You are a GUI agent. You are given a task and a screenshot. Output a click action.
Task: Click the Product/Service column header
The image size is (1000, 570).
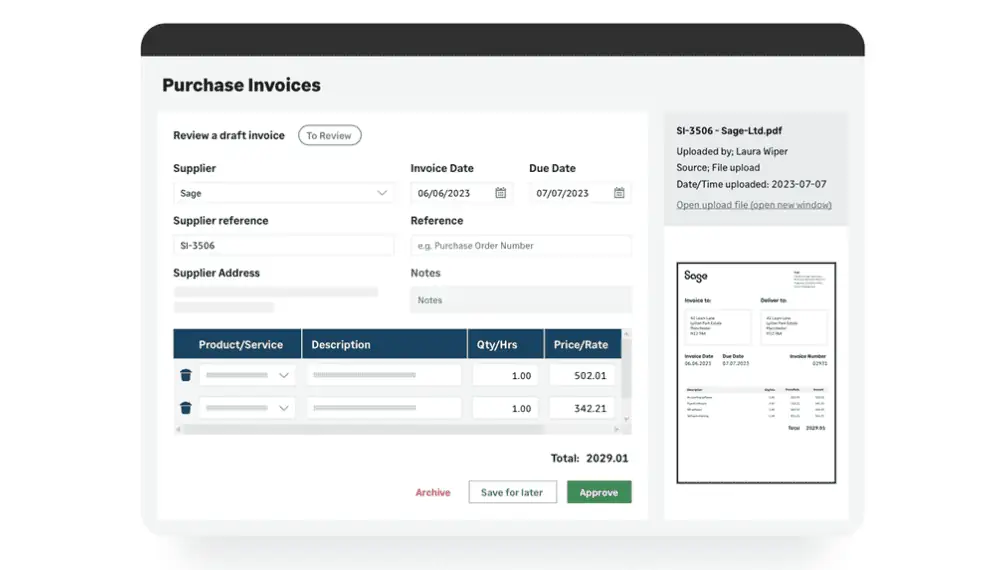pyautogui.click(x=237, y=344)
